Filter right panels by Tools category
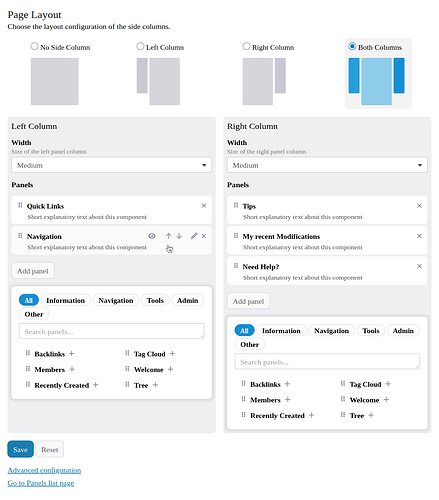This screenshot has width=439, height=500. click(x=371, y=331)
